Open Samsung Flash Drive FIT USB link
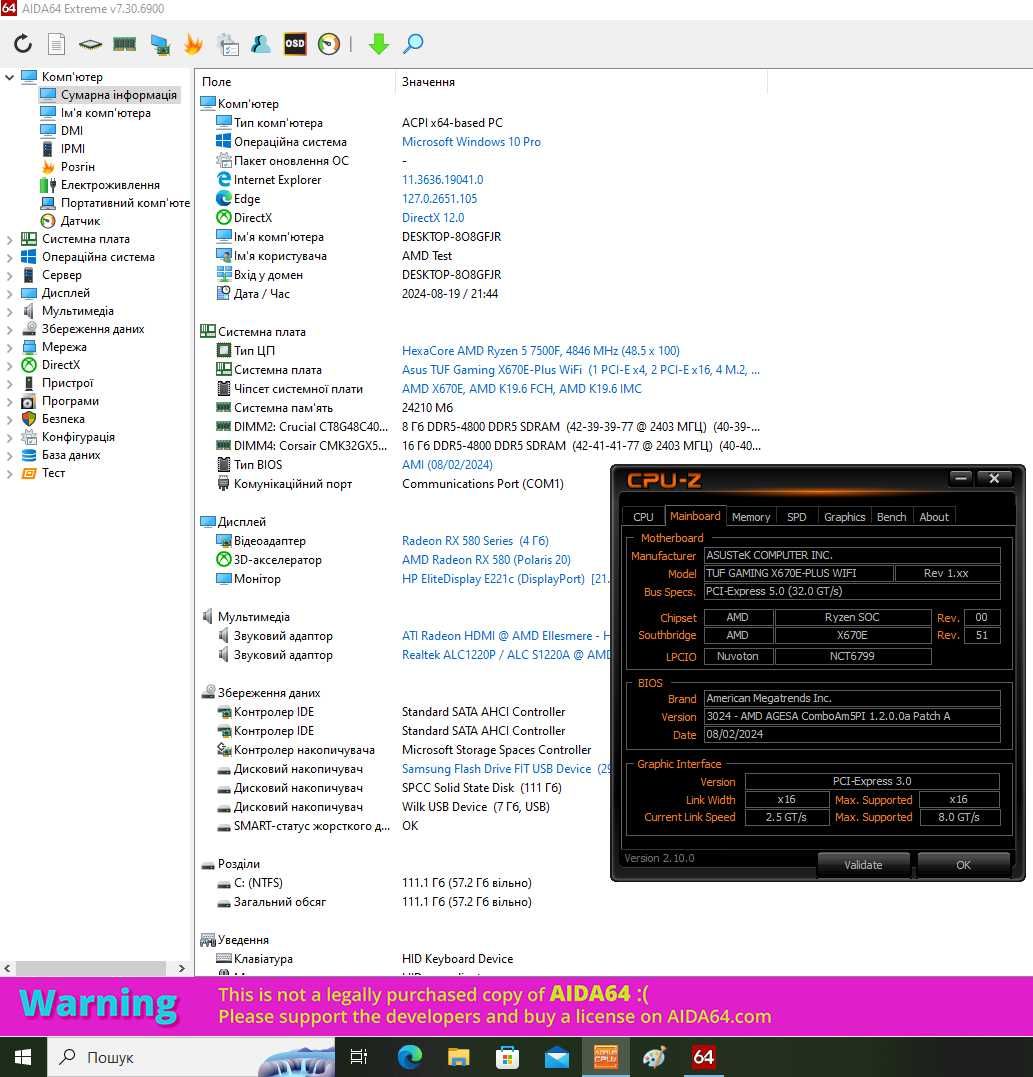Image resolution: width=1033 pixels, height=1077 pixels. tap(506, 769)
